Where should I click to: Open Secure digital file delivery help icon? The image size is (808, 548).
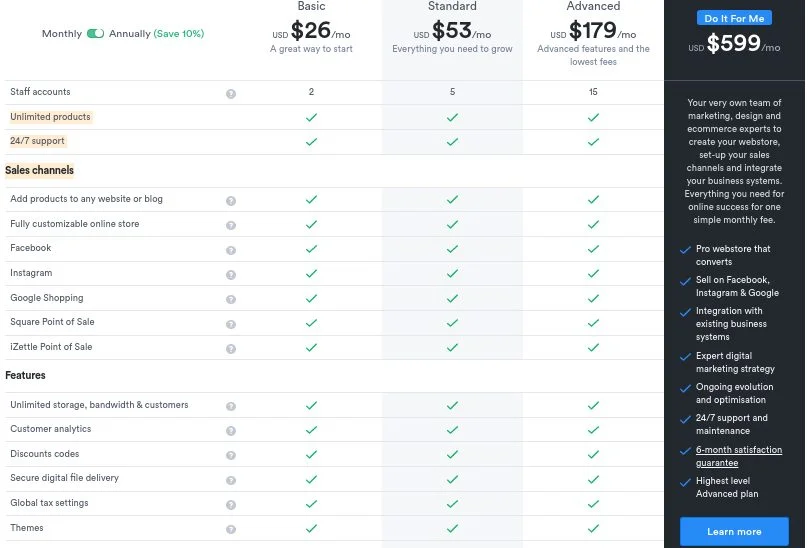(x=231, y=480)
